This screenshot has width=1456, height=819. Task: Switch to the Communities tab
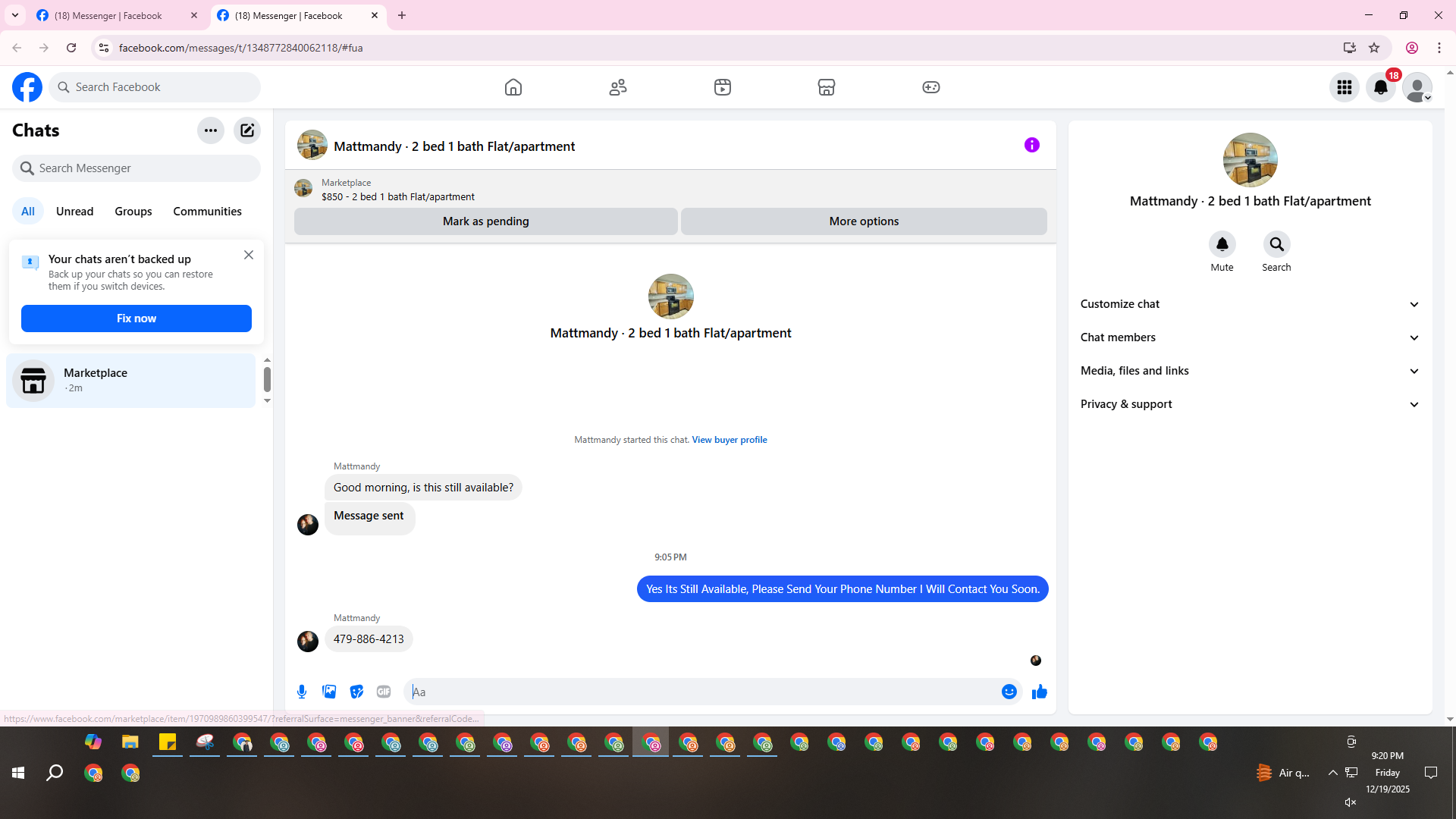[x=207, y=212]
